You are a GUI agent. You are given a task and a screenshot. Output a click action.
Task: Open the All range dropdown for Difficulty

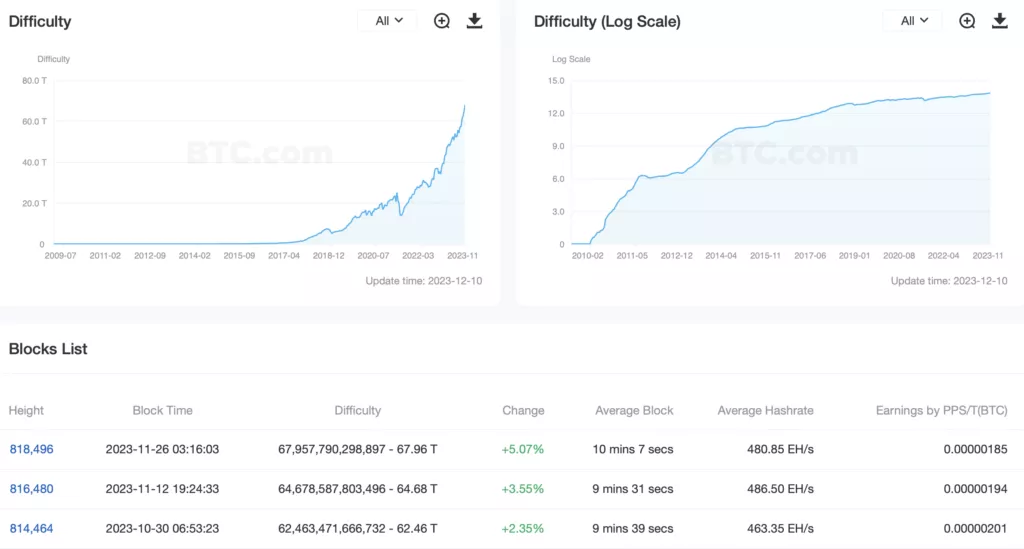click(x=389, y=21)
